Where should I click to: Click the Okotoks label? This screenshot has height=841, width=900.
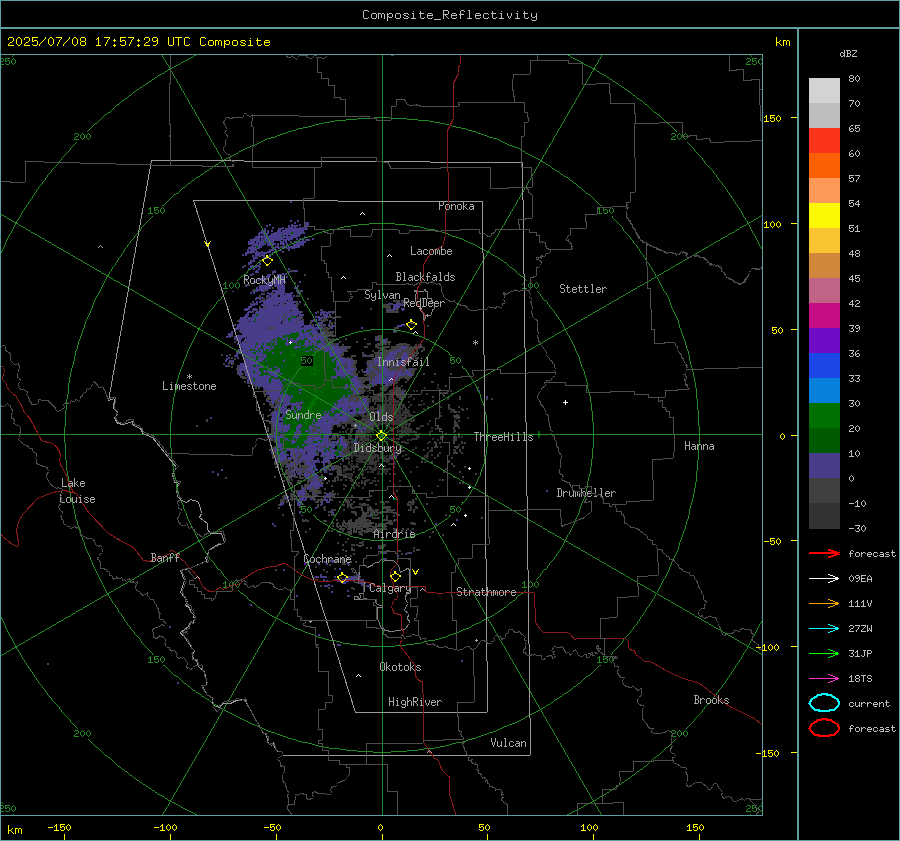coord(400,667)
